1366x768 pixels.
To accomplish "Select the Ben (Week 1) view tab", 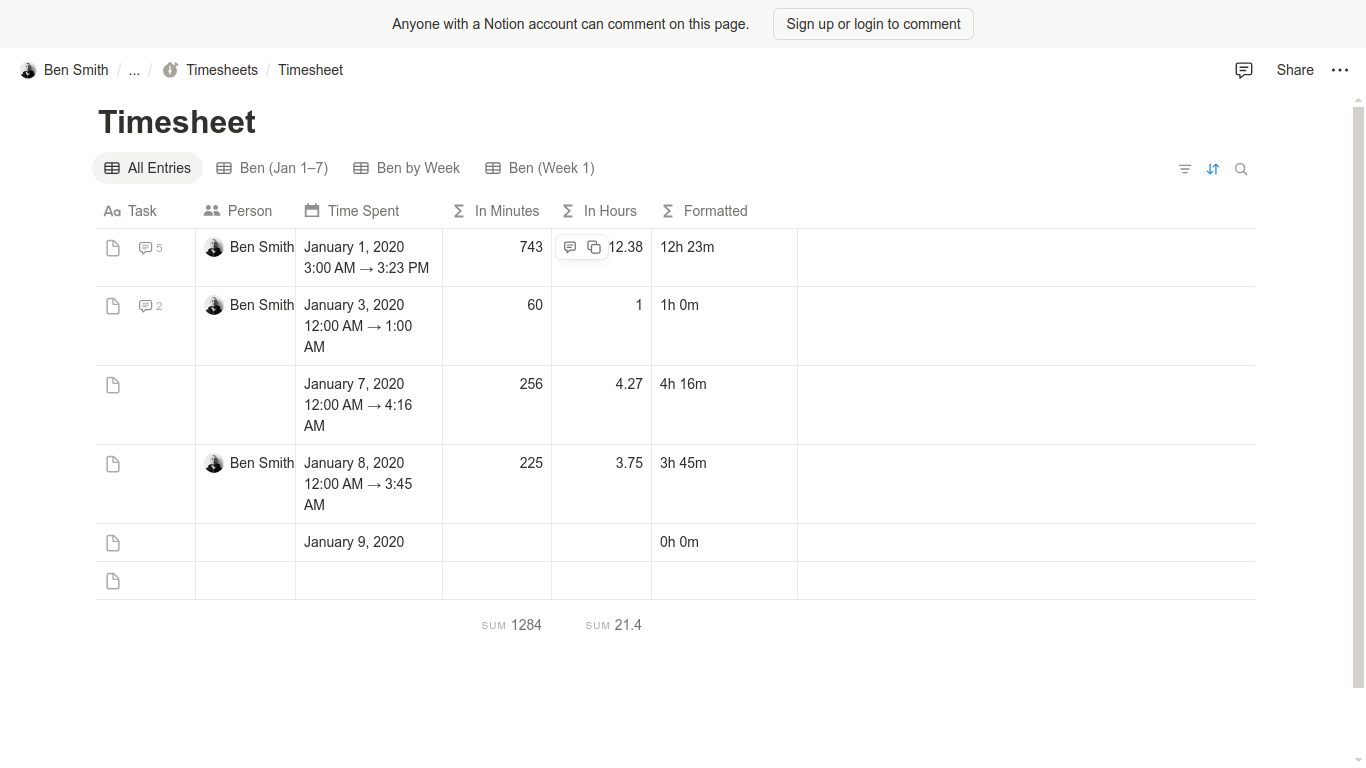I will click(x=539, y=168).
